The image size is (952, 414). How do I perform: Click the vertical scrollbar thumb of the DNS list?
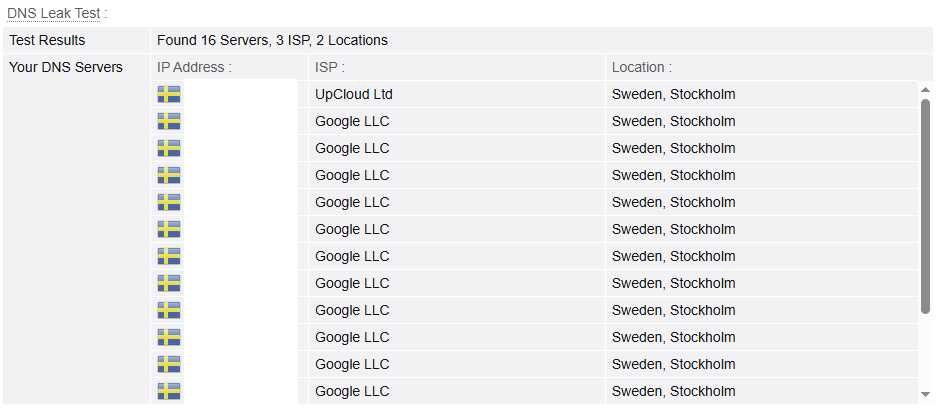click(x=925, y=206)
